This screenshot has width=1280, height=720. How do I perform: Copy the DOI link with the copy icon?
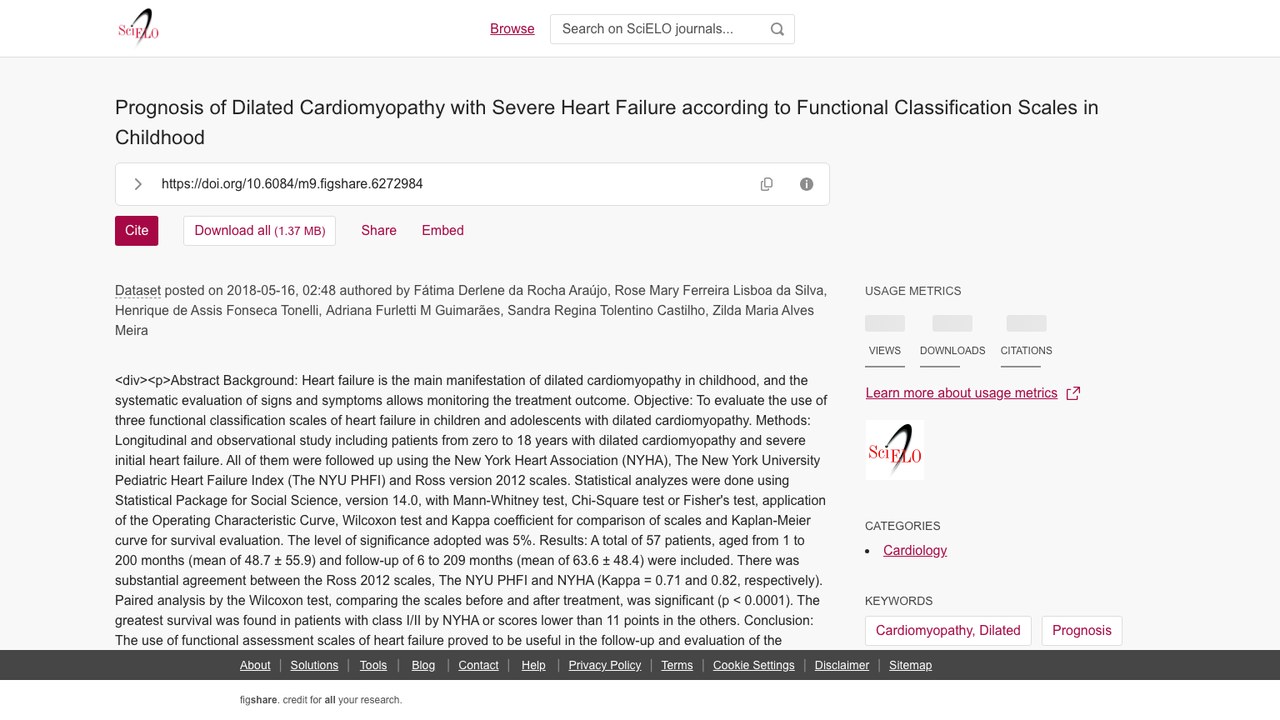(767, 184)
